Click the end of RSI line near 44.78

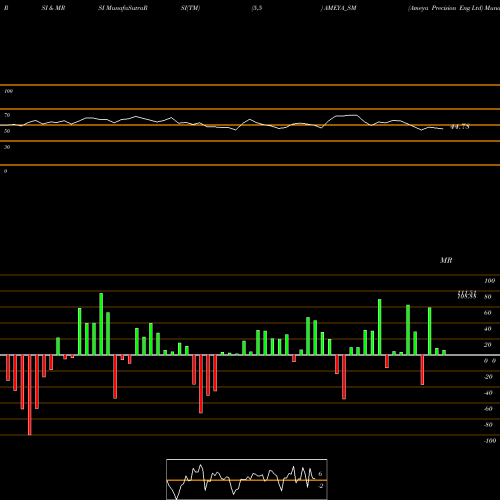(443, 129)
